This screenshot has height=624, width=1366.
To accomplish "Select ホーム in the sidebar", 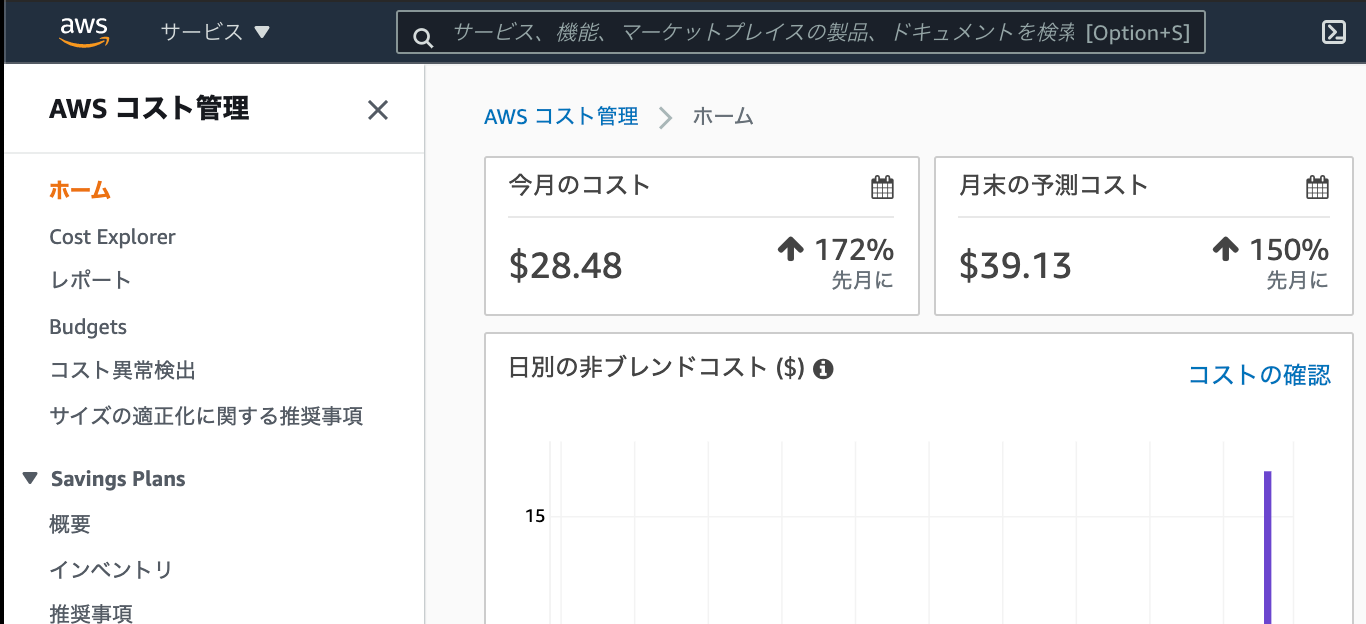I will point(80,190).
